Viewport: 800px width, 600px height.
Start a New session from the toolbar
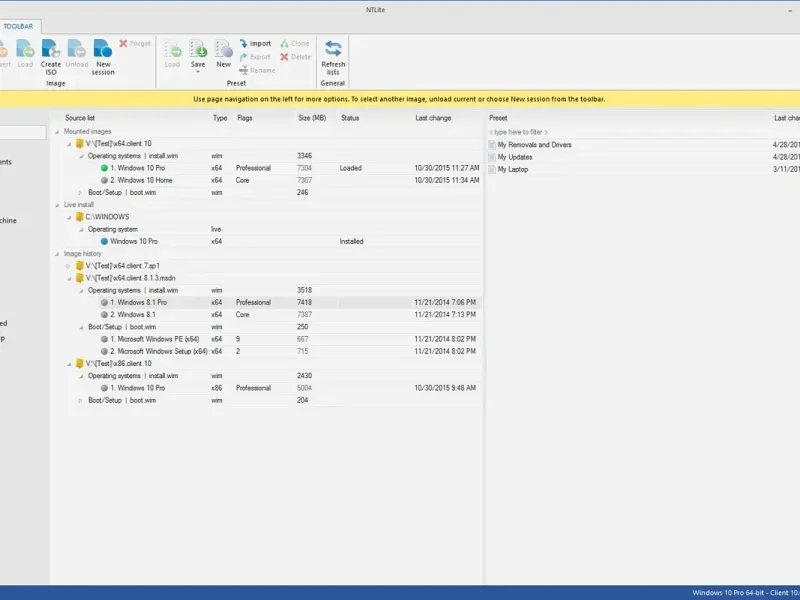pyautogui.click(x=103, y=50)
